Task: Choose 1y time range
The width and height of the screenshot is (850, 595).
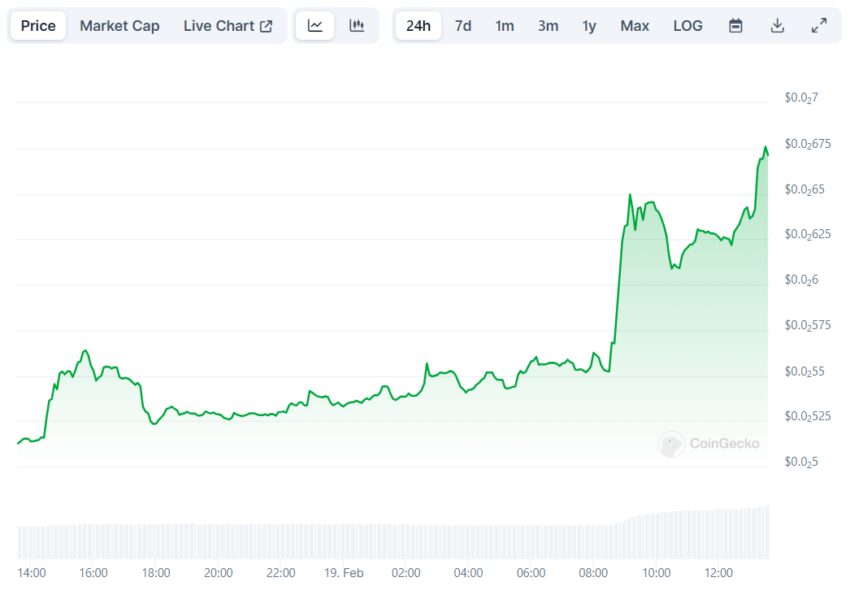Action: coord(589,26)
